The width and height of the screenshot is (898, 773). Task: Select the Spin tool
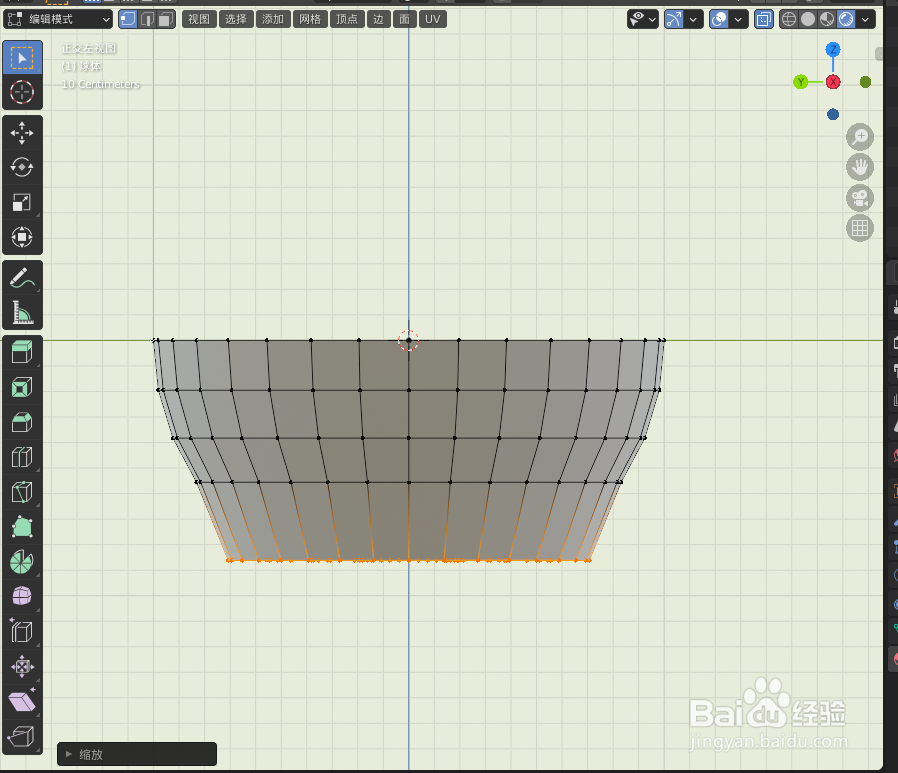pos(22,562)
